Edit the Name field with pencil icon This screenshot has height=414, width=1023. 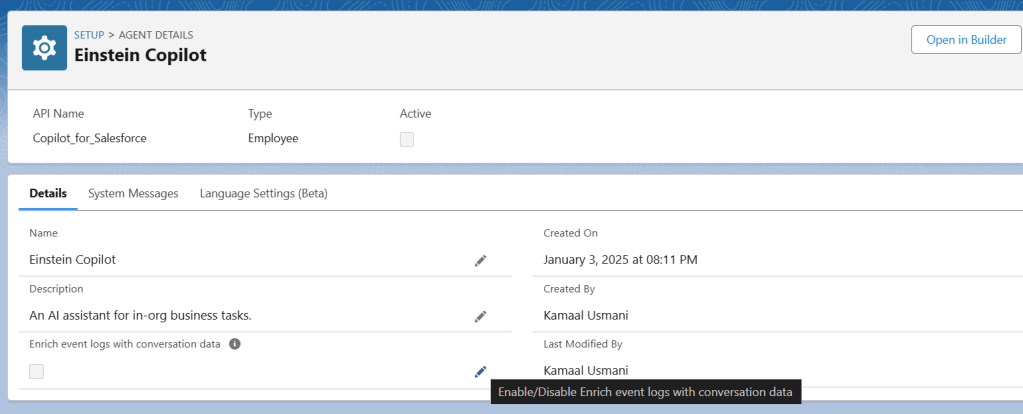pos(480,260)
